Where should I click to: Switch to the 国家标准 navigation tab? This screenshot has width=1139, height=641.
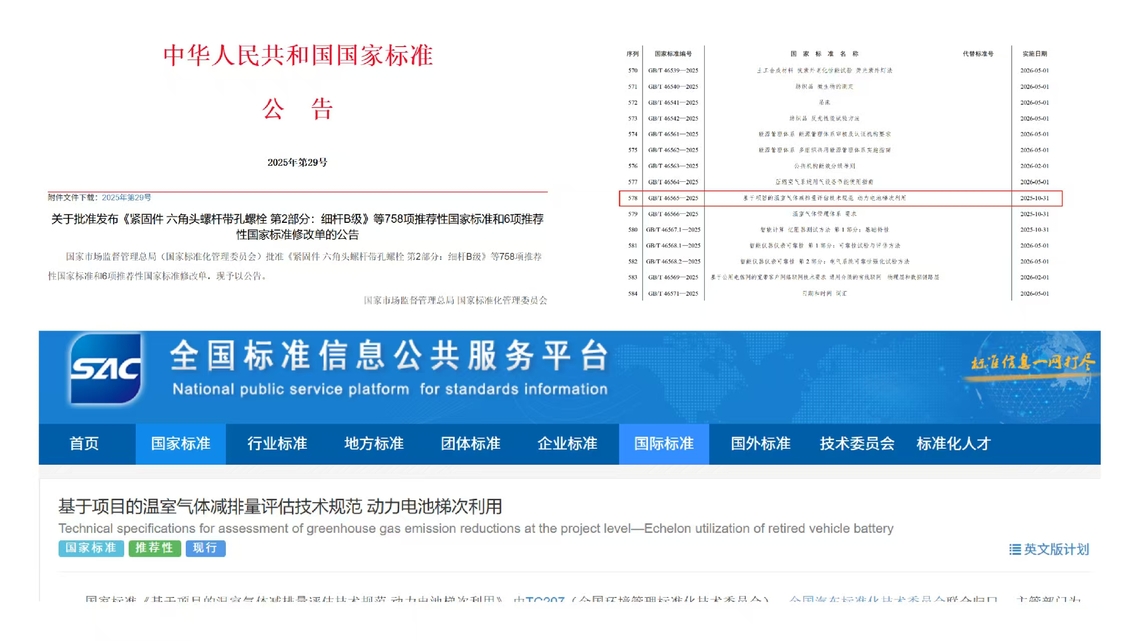click(181, 444)
